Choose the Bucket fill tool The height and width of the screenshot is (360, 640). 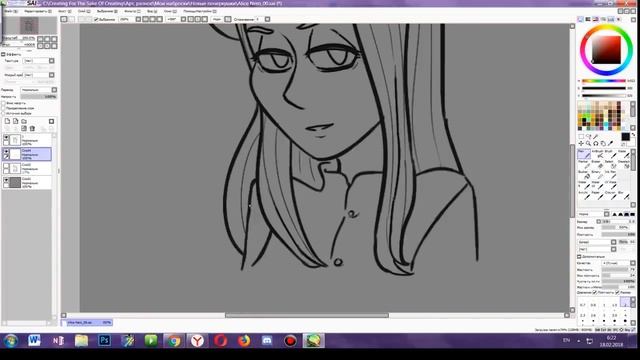(x=584, y=174)
